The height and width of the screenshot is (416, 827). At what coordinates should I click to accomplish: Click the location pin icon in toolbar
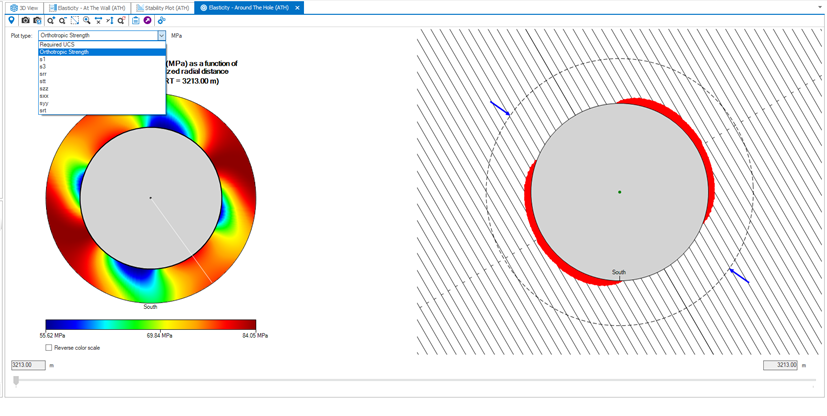coord(12,20)
